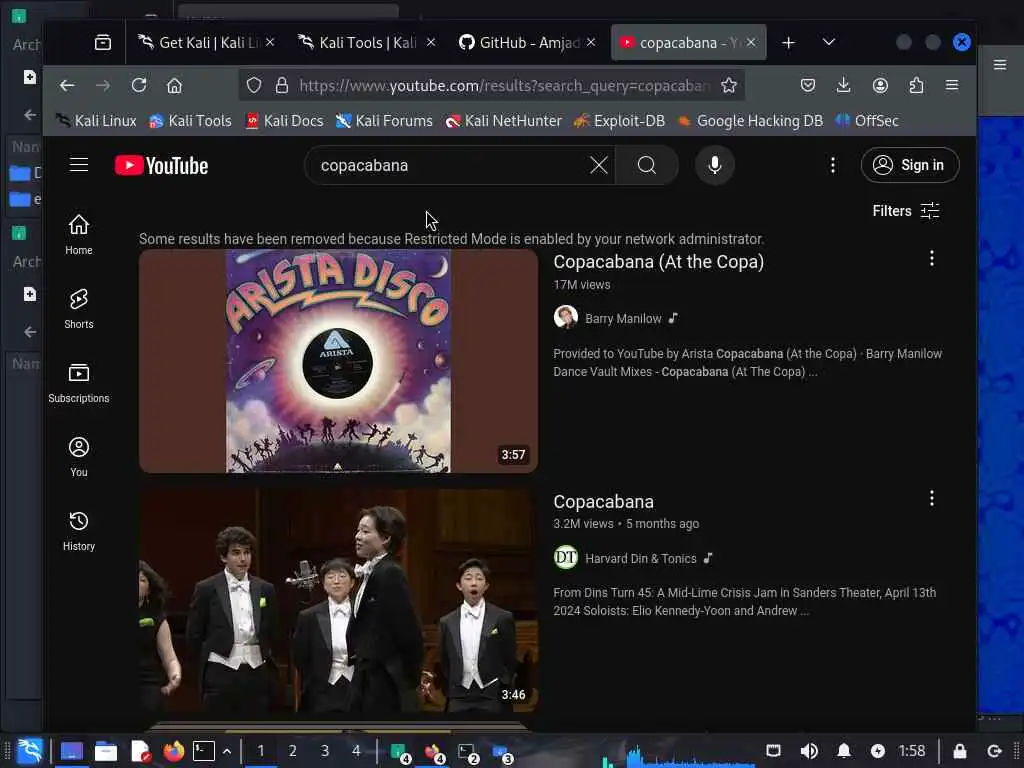Switch to the GitHub - Amjad tab
This screenshot has height=768, width=1024.
click(519, 42)
